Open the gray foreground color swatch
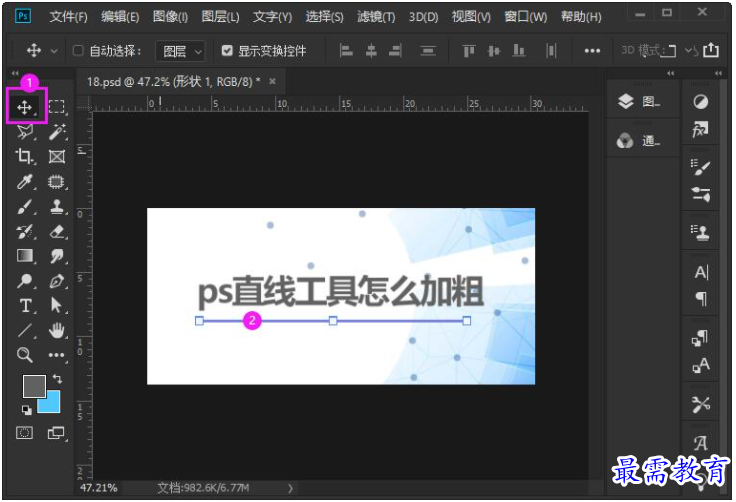This screenshot has height=502, width=736. pyautogui.click(x=35, y=386)
